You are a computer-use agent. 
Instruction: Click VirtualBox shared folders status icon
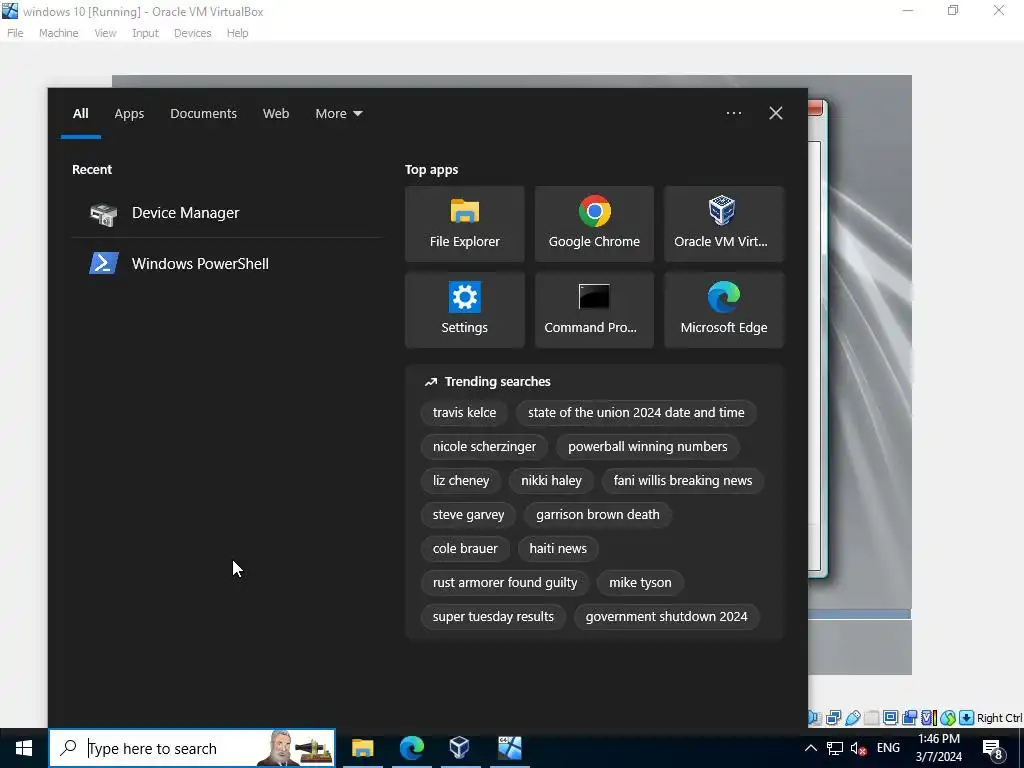872,718
